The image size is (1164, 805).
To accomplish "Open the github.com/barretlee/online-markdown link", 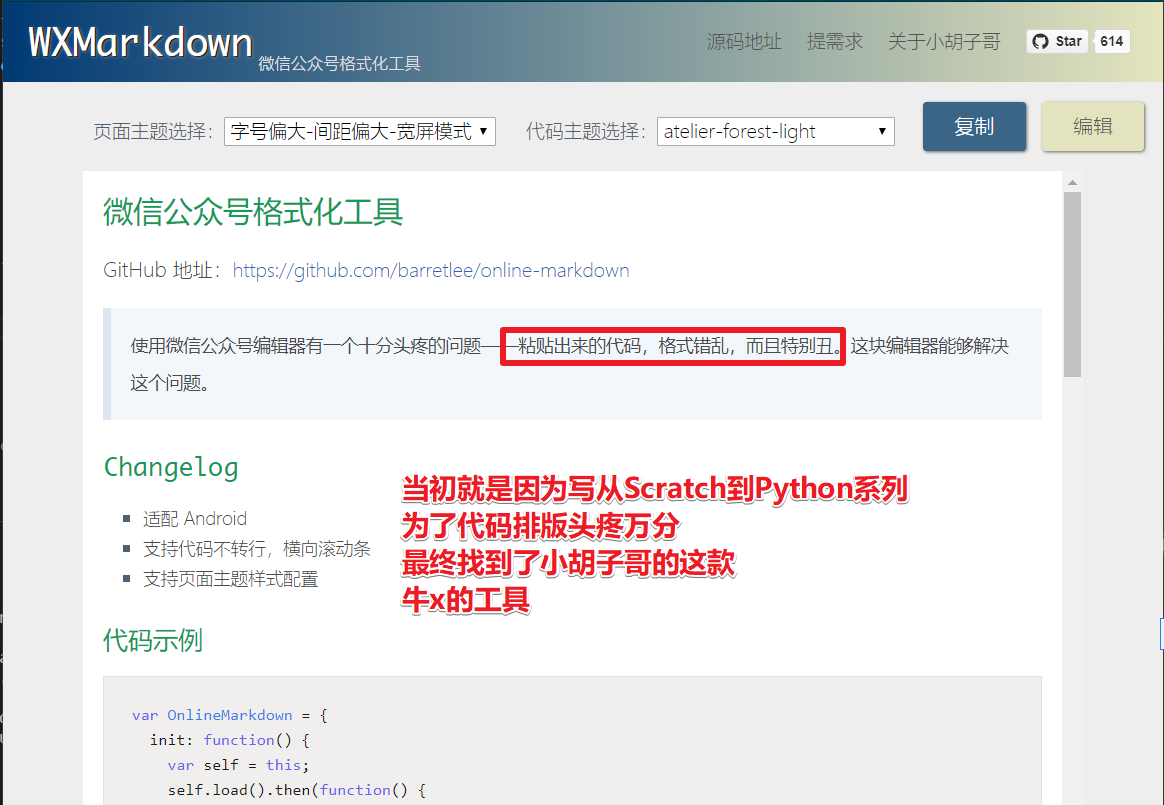I will tap(431, 270).
